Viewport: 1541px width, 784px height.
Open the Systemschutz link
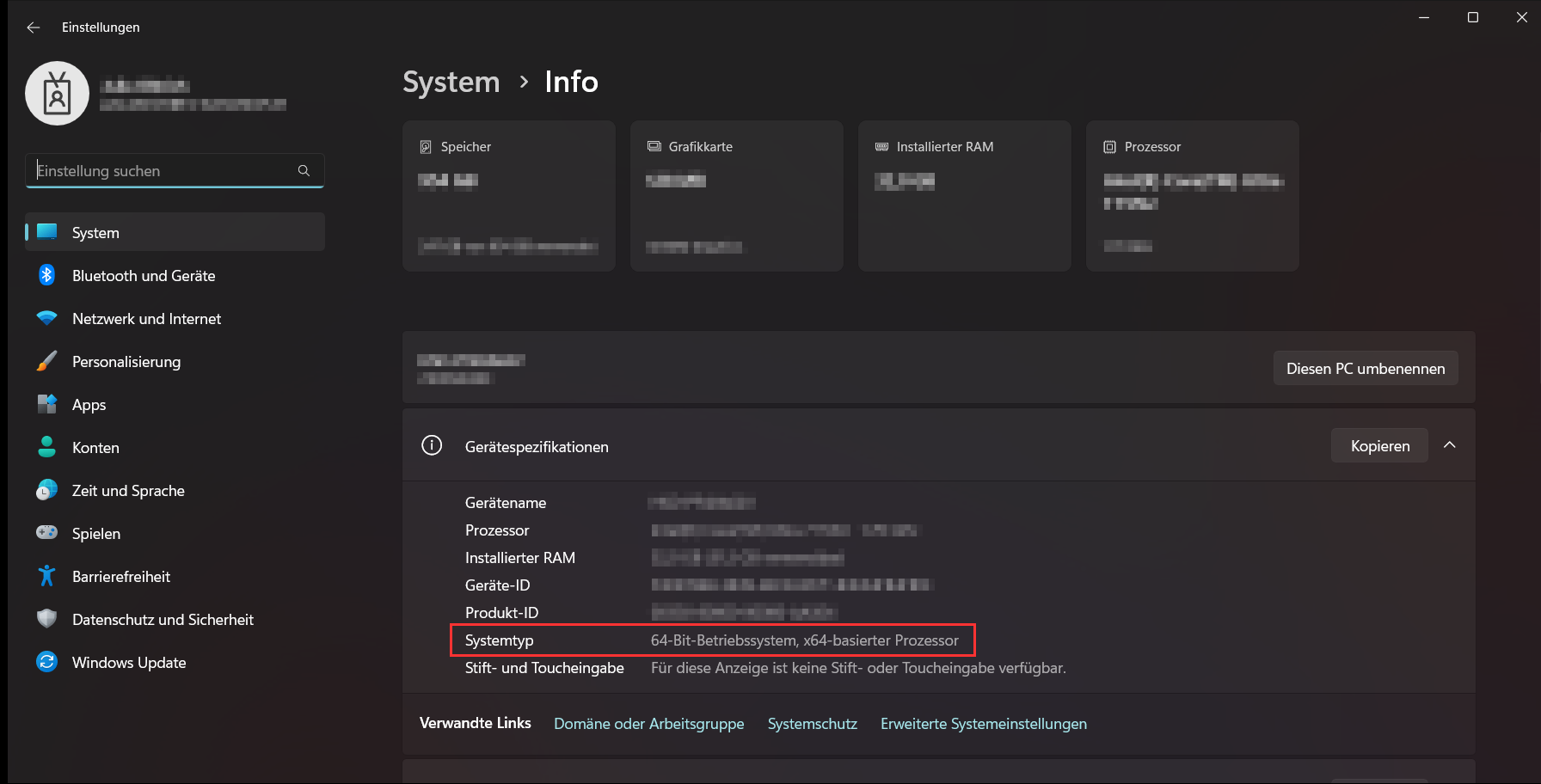[812, 723]
